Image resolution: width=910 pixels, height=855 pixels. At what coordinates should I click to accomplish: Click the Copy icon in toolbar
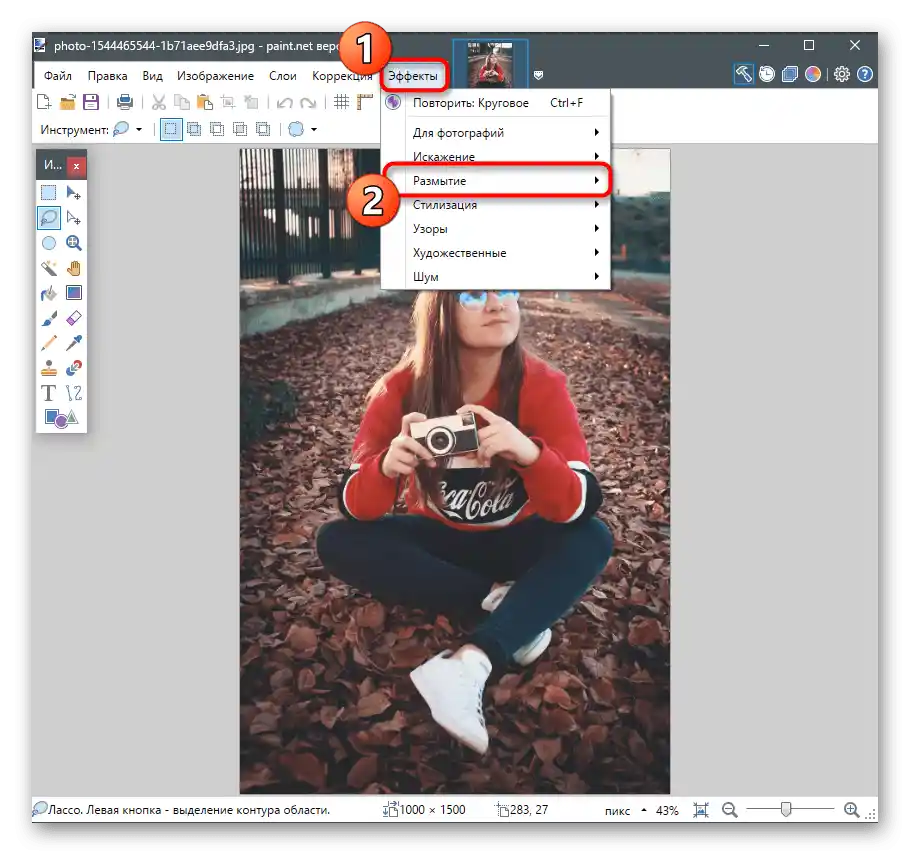(182, 102)
